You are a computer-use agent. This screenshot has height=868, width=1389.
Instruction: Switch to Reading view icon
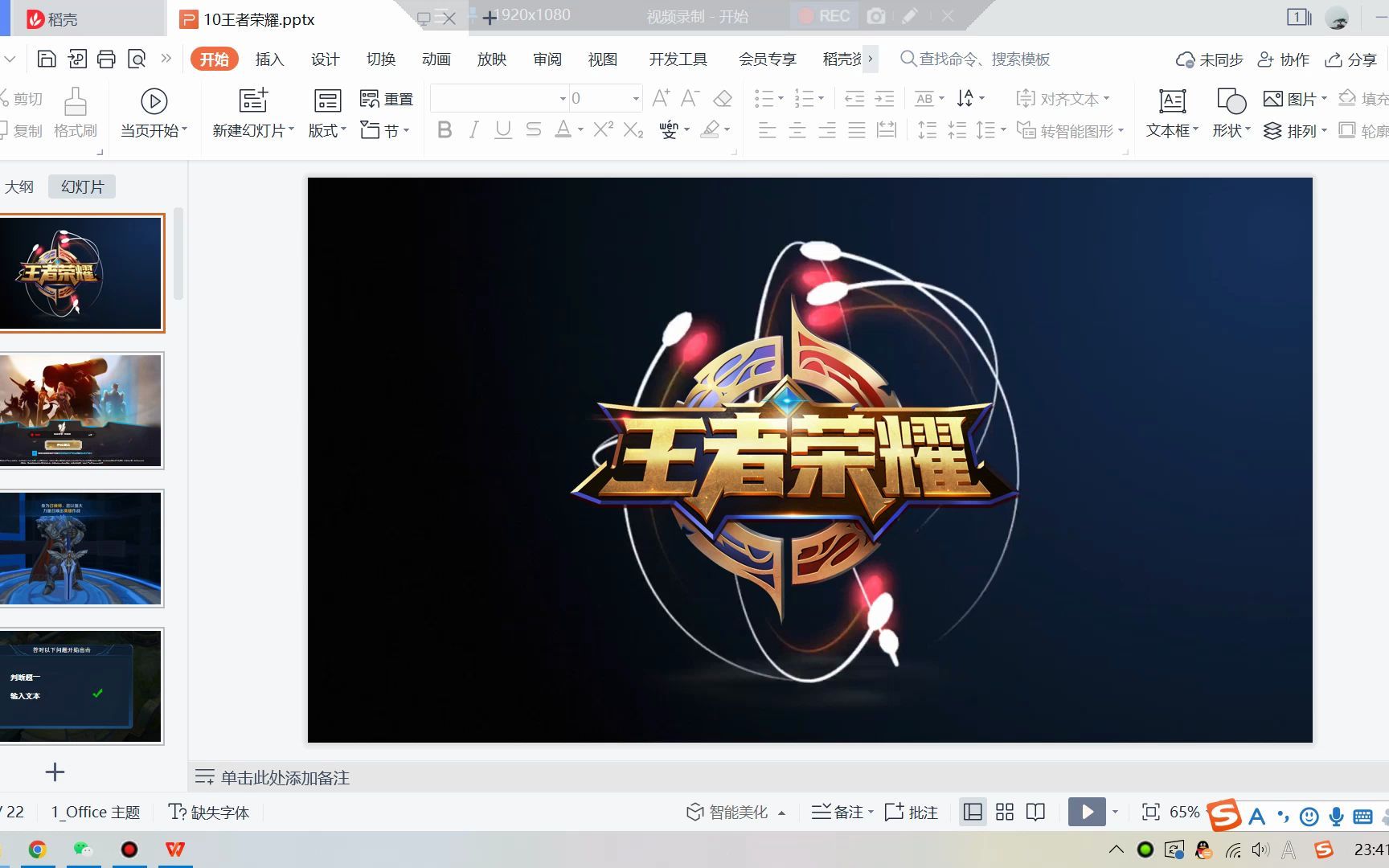tap(1036, 812)
